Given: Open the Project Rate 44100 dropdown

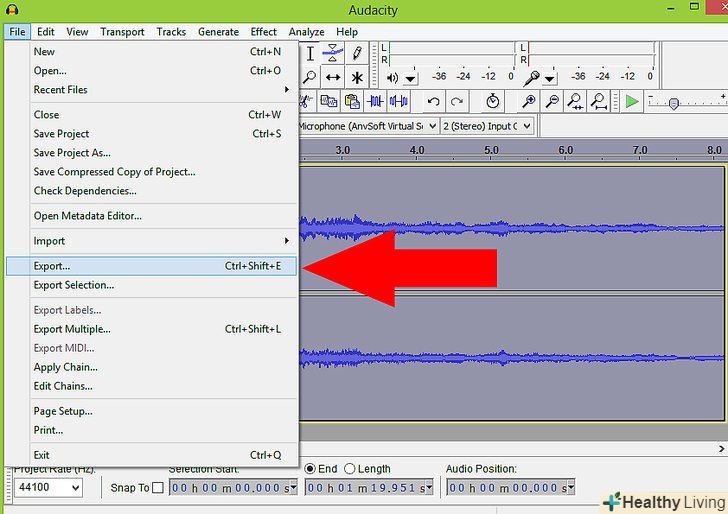Looking at the screenshot, I should point(48,488).
